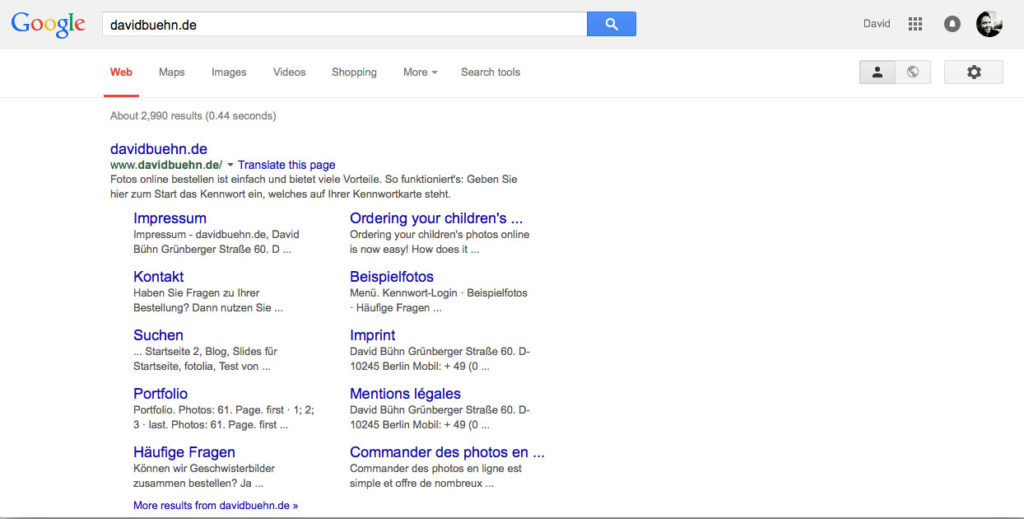Click 'Portfolio. Photos: 61' snippet text
This screenshot has height=519, width=1024.
223,417
